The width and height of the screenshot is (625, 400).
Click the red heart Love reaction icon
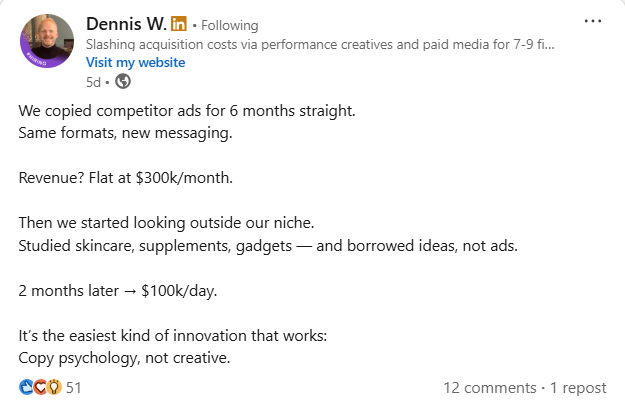pos(40,387)
